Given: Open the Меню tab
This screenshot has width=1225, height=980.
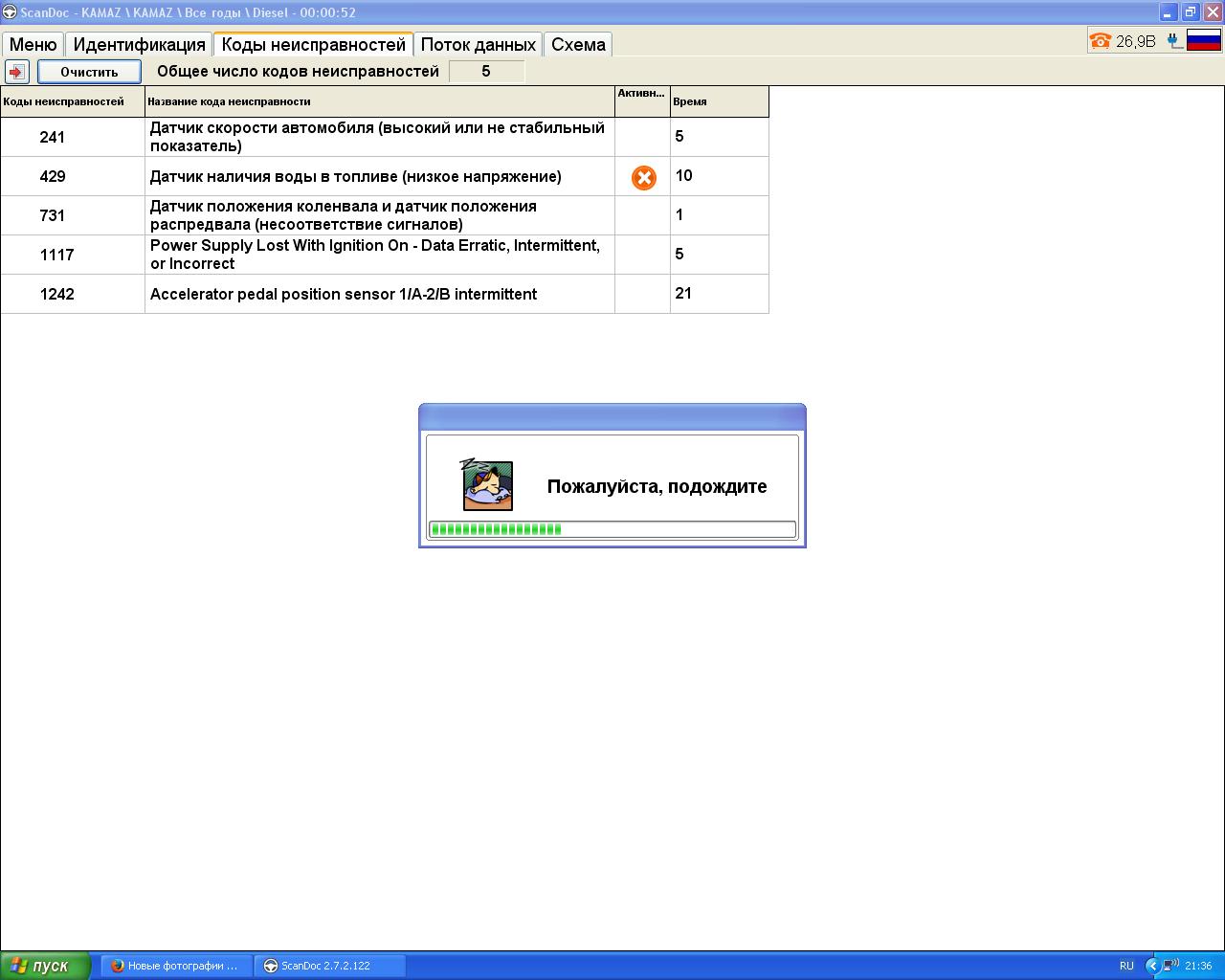Looking at the screenshot, I should tap(33, 45).
